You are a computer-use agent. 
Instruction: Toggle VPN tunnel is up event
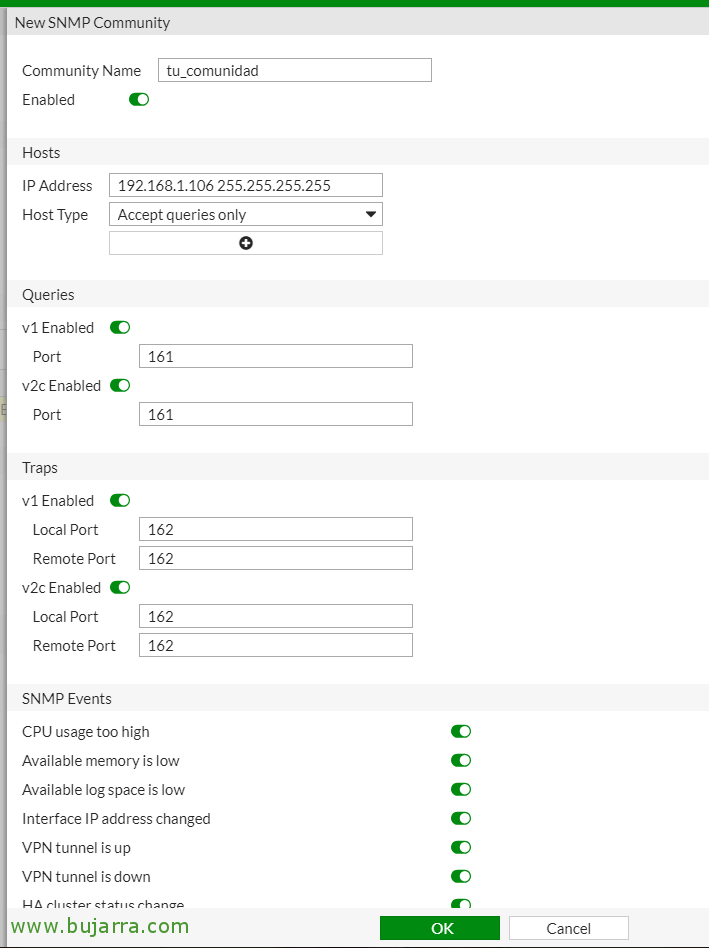pyautogui.click(x=461, y=847)
